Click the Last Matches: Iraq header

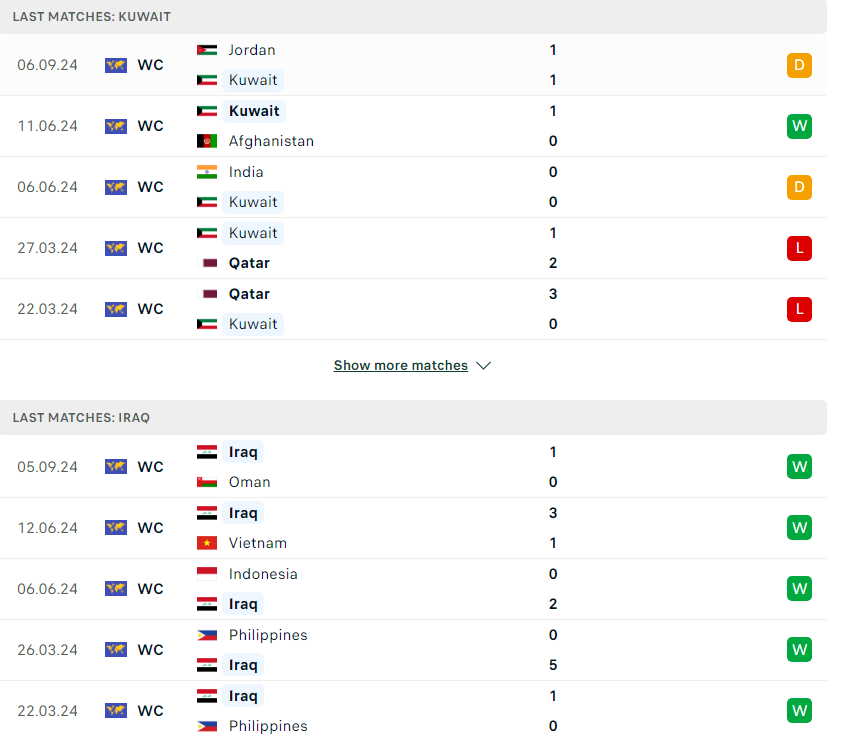click(81, 417)
